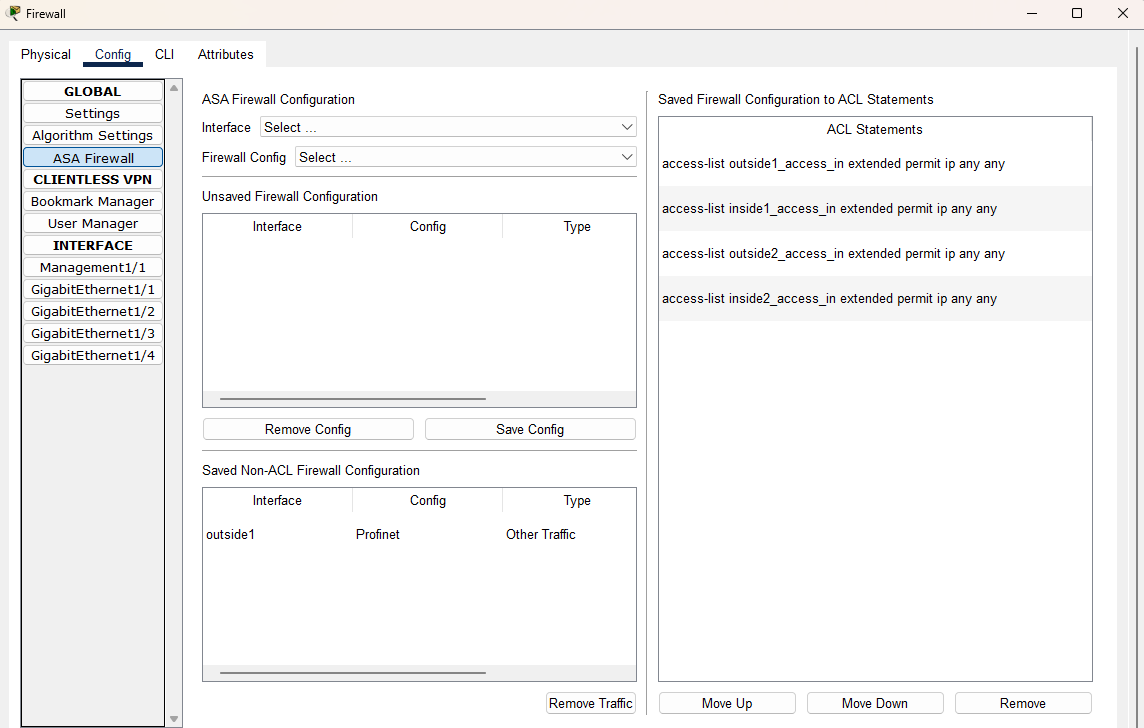This screenshot has height=728, width=1144.
Task: Open Settings under the GLOBAL section
Action: 92,113
